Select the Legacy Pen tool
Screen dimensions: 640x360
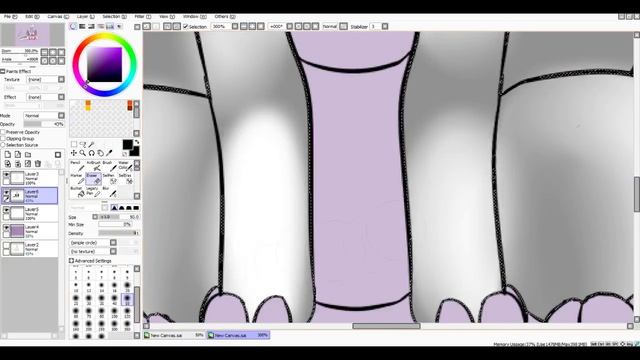[93, 191]
